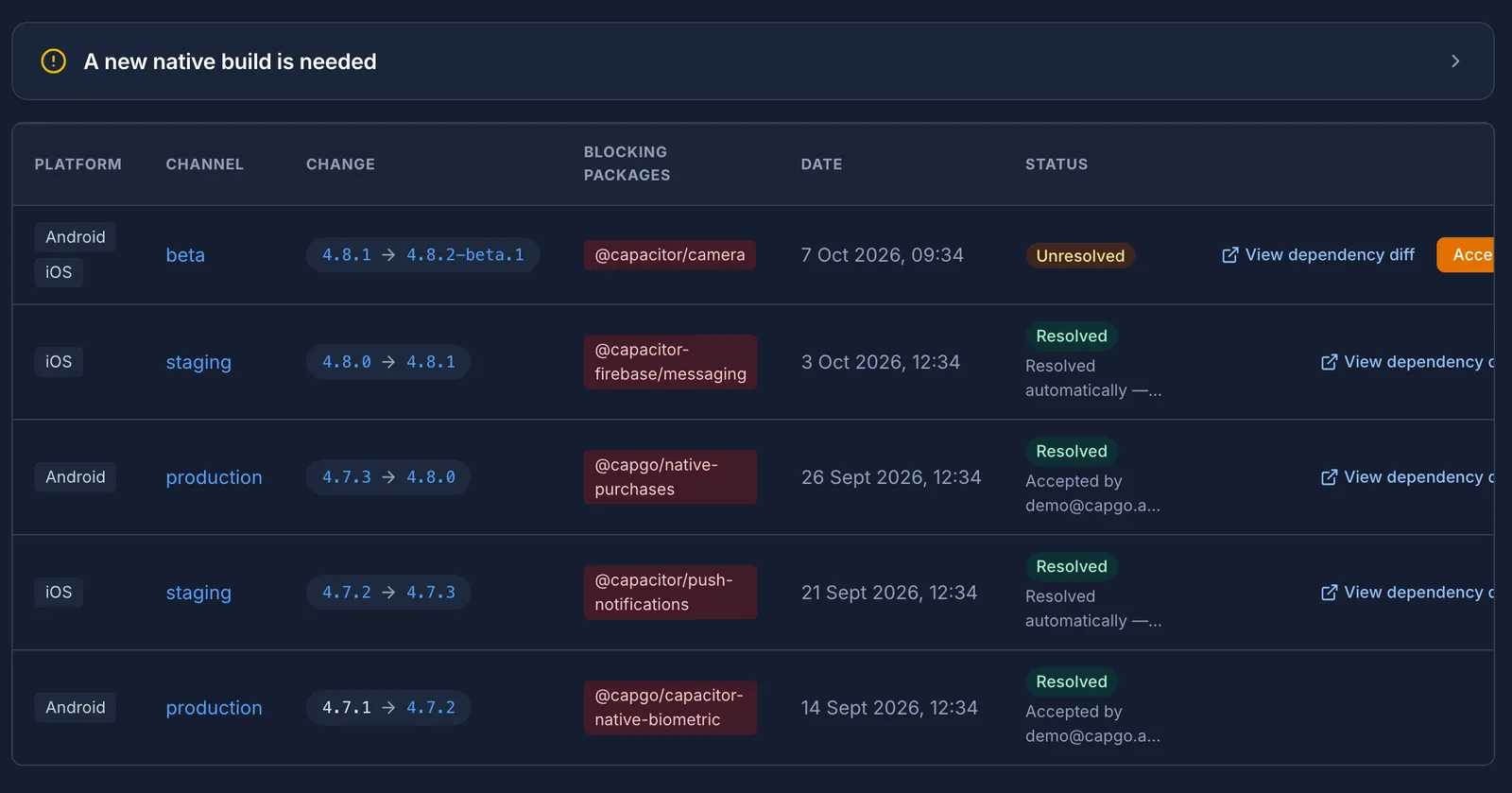This screenshot has width=1512, height=793.
Task: Click the iOS tag in the 3 Oct staging row
Action: [x=59, y=362]
